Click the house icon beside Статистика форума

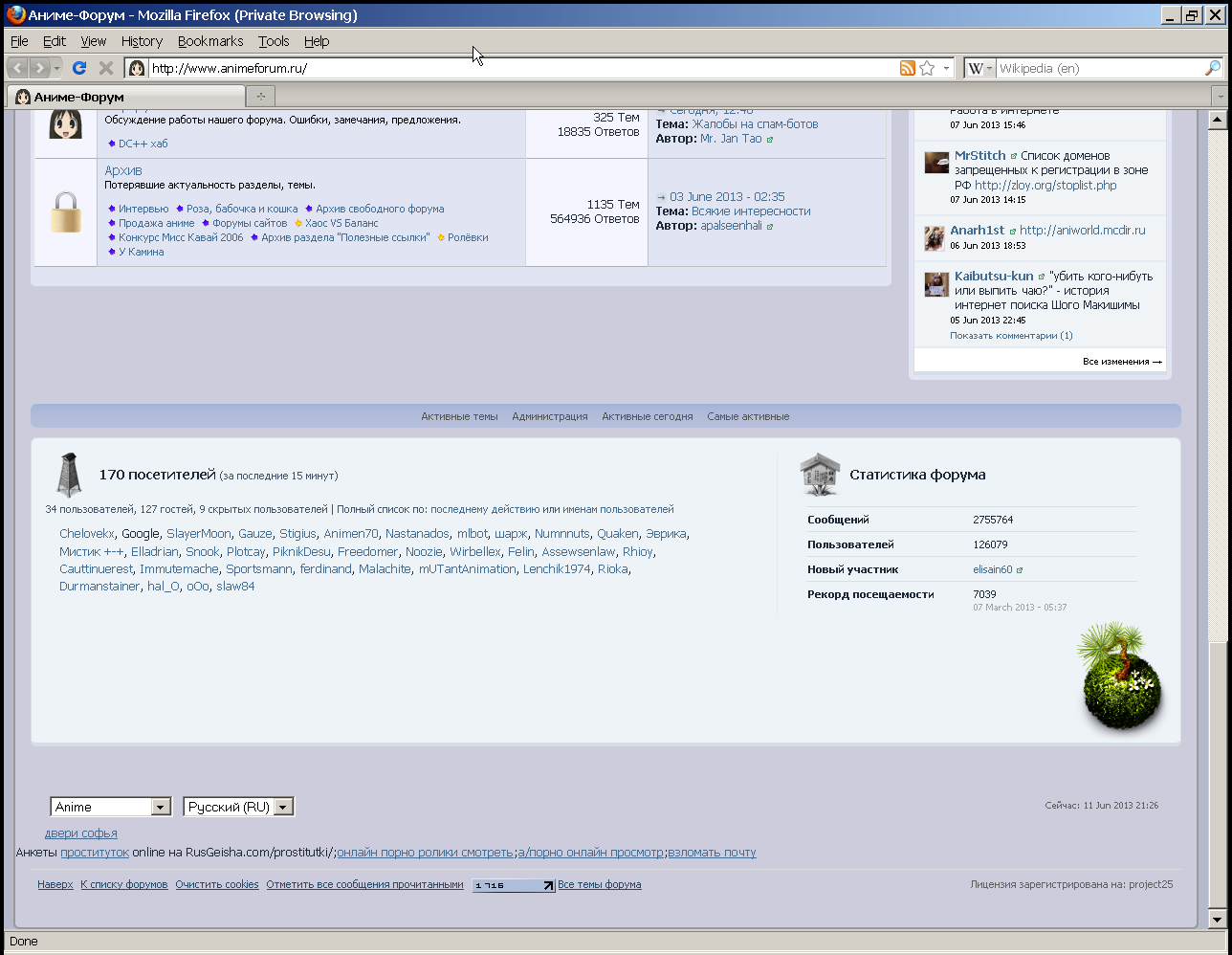pyautogui.click(x=821, y=474)
